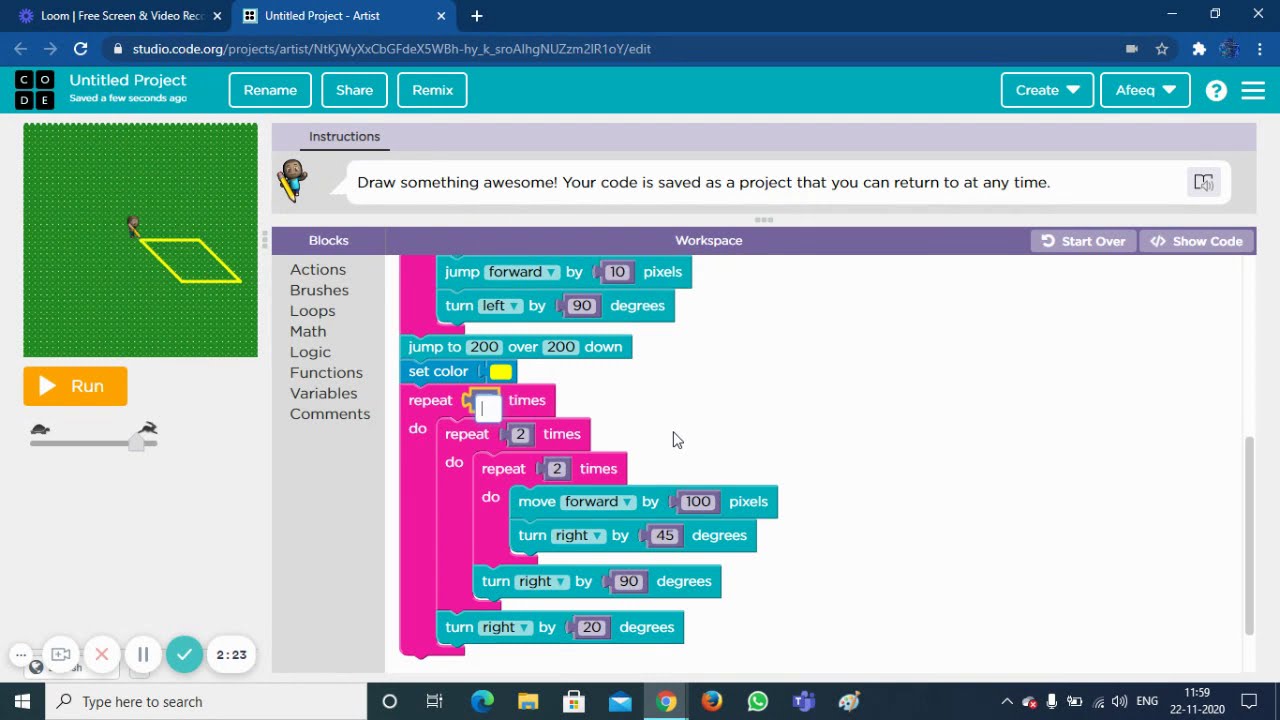Open the move forward direction dropdown
This screenshot has height=720, width=1280.
(598, 502)
